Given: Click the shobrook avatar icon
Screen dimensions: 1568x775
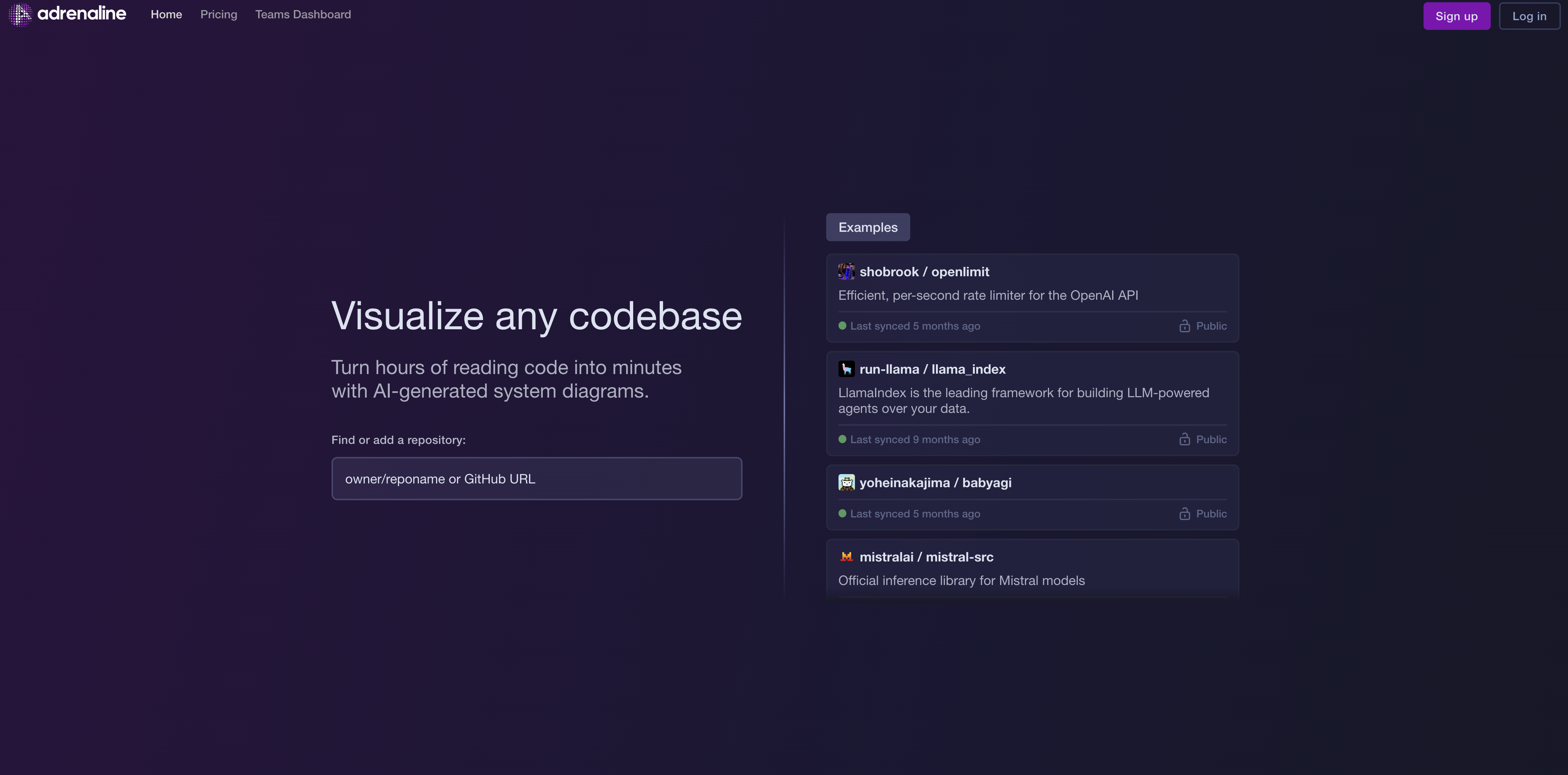Looking at the screenshot, I should point(846,271).
